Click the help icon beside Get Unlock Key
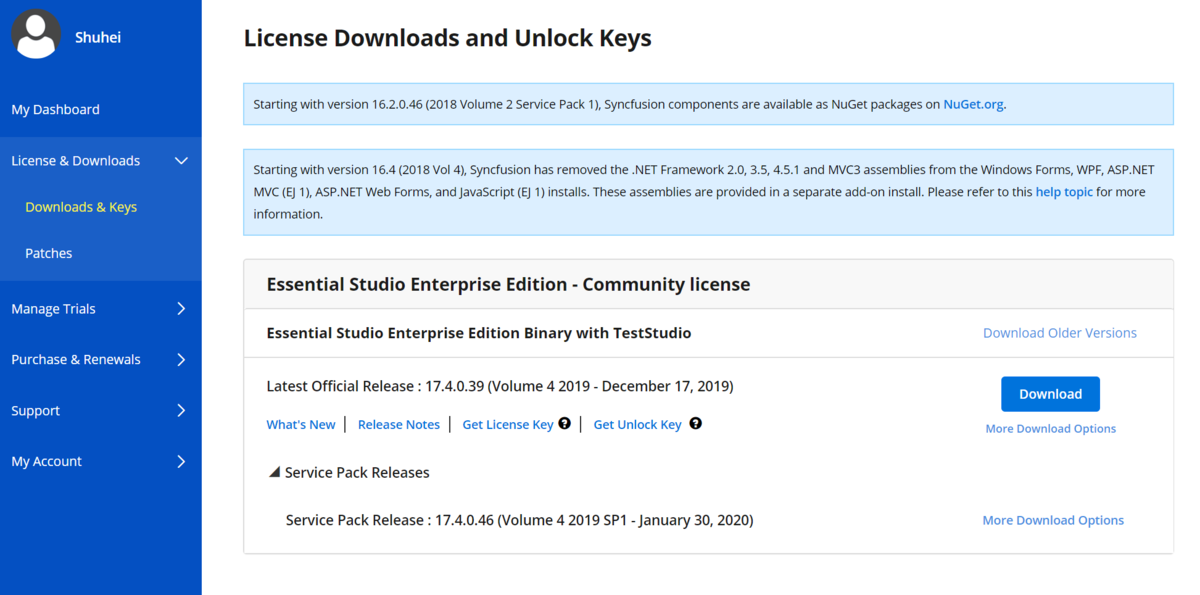Image resolution: width=1200 pixels, height=595 pixels. (696, 424)
